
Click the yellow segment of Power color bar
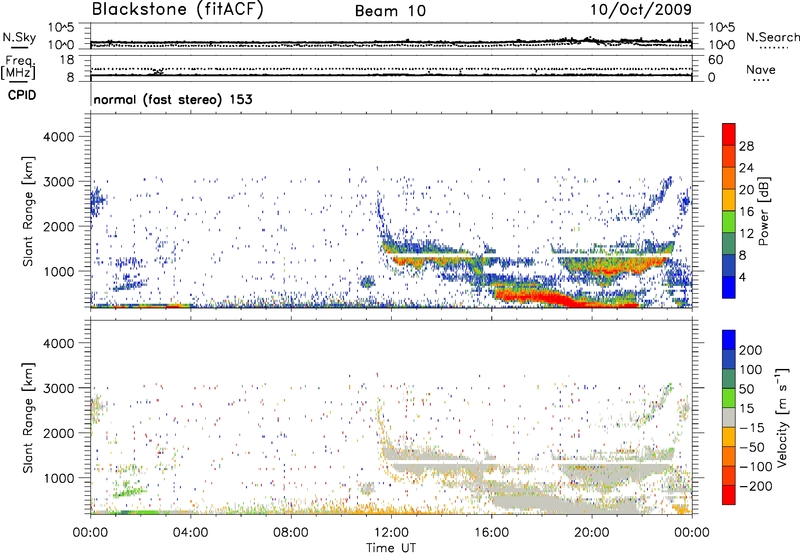(x=727, y=203)
